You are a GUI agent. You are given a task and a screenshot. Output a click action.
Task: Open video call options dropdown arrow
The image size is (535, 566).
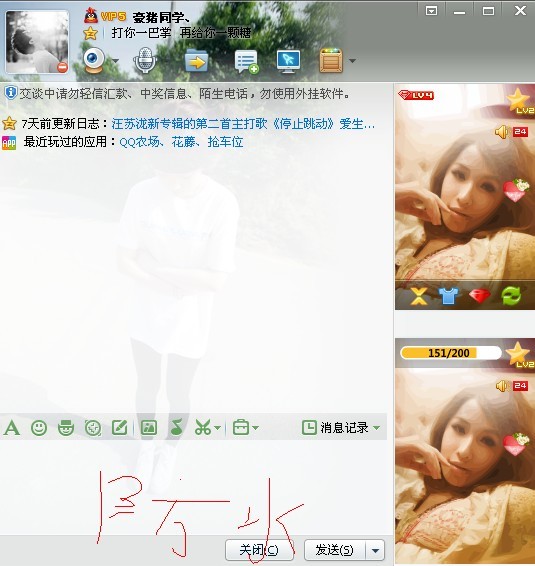click(x=115, y=61)
